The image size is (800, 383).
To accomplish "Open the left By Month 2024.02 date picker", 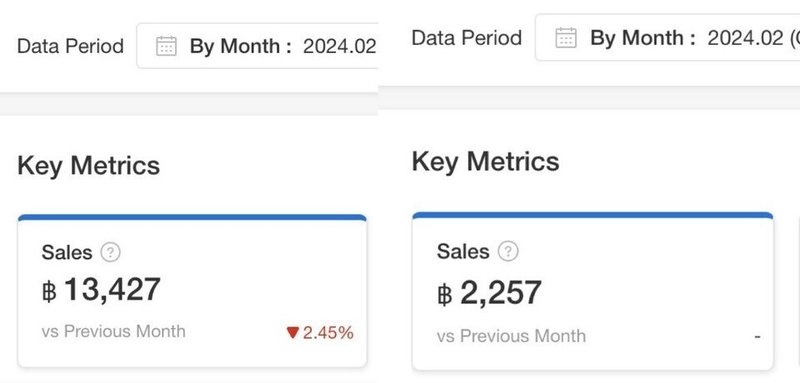I will click(x=257, y=46).
